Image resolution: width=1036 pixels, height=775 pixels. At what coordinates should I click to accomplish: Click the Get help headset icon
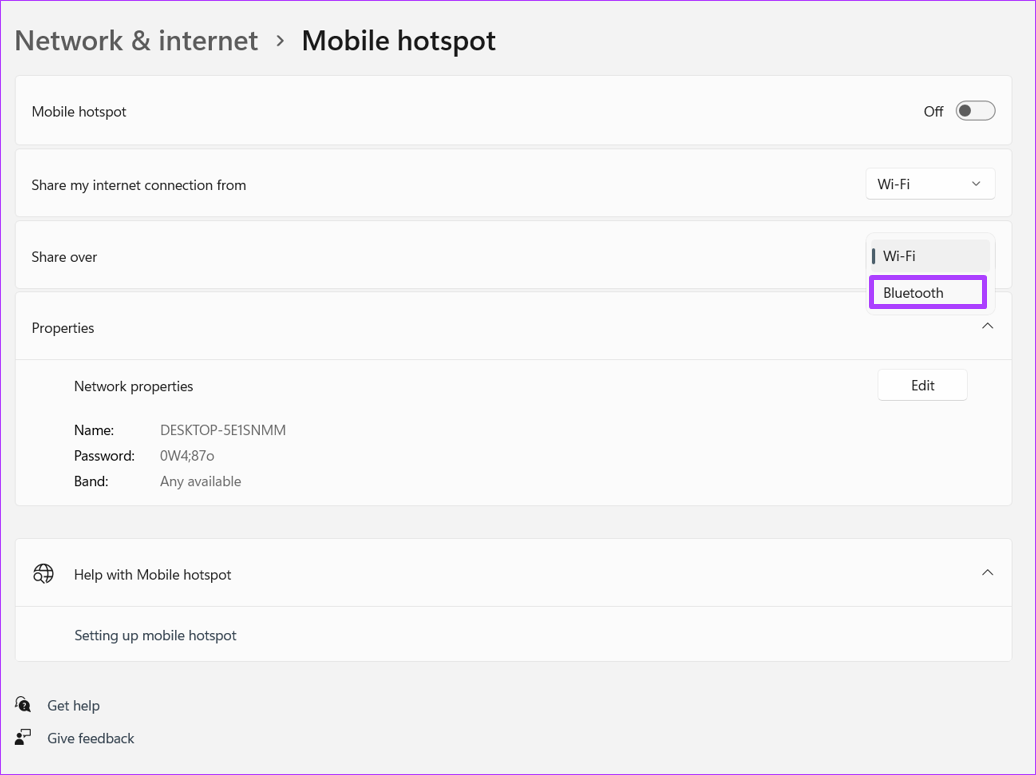[x=23, y=704]
